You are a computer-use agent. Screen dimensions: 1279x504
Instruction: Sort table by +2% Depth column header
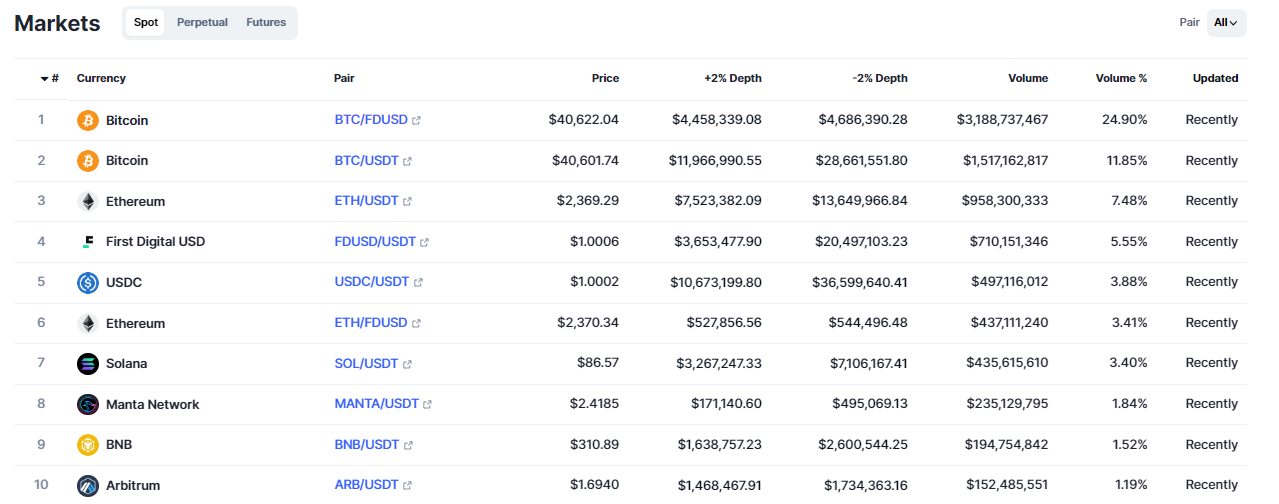coord(733,78)
